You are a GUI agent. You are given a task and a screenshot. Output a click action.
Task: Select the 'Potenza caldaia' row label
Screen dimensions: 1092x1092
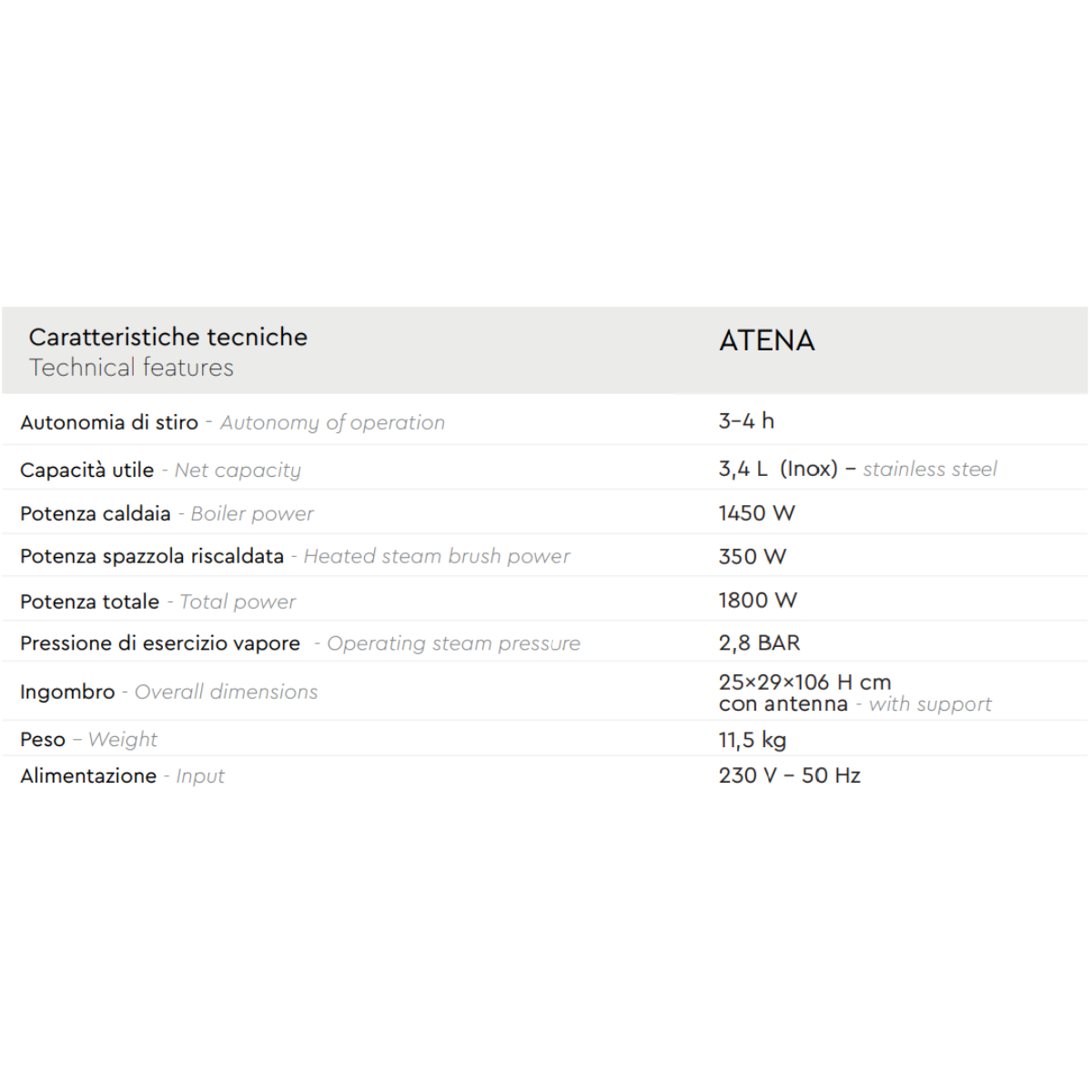[x=96, y=513]
